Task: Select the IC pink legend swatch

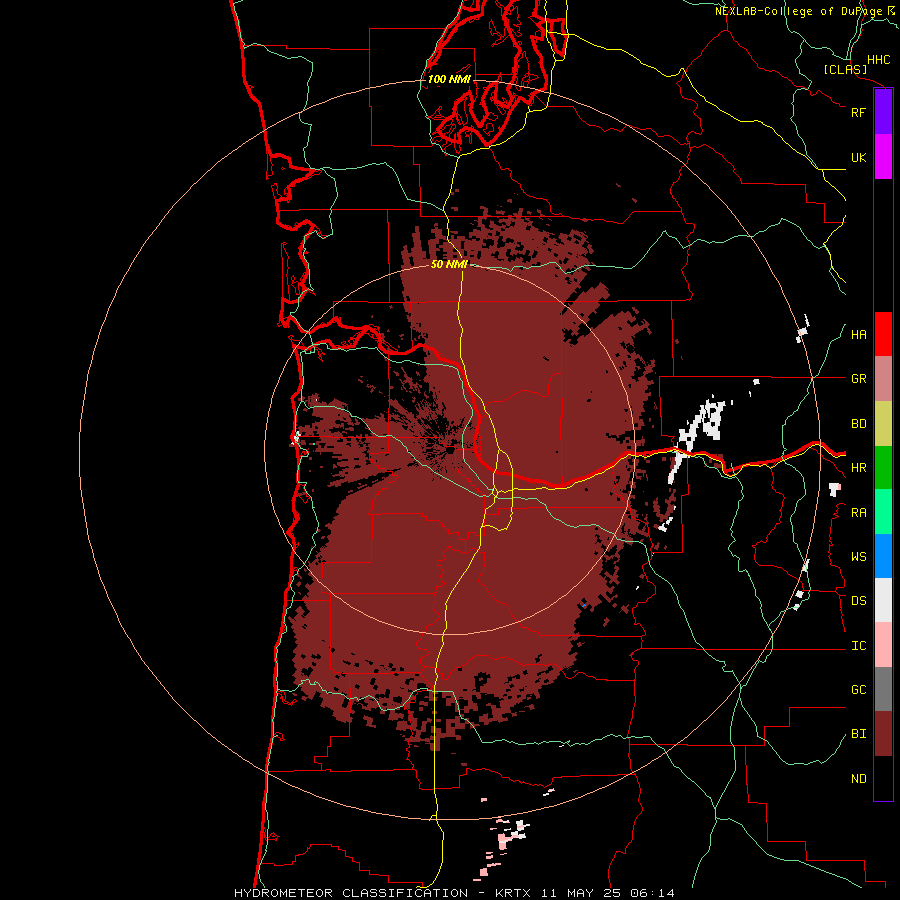Action: pyautogui.click(x=883, y=645)
